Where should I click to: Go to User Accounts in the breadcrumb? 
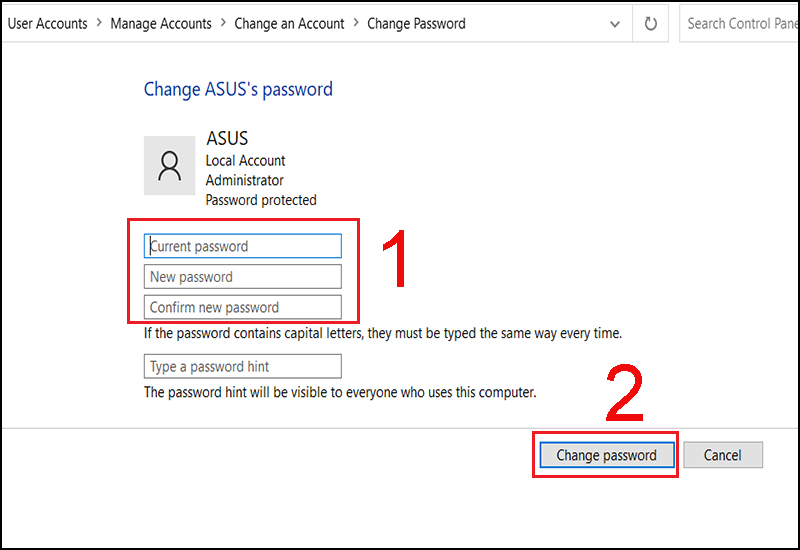click(47, 23)
